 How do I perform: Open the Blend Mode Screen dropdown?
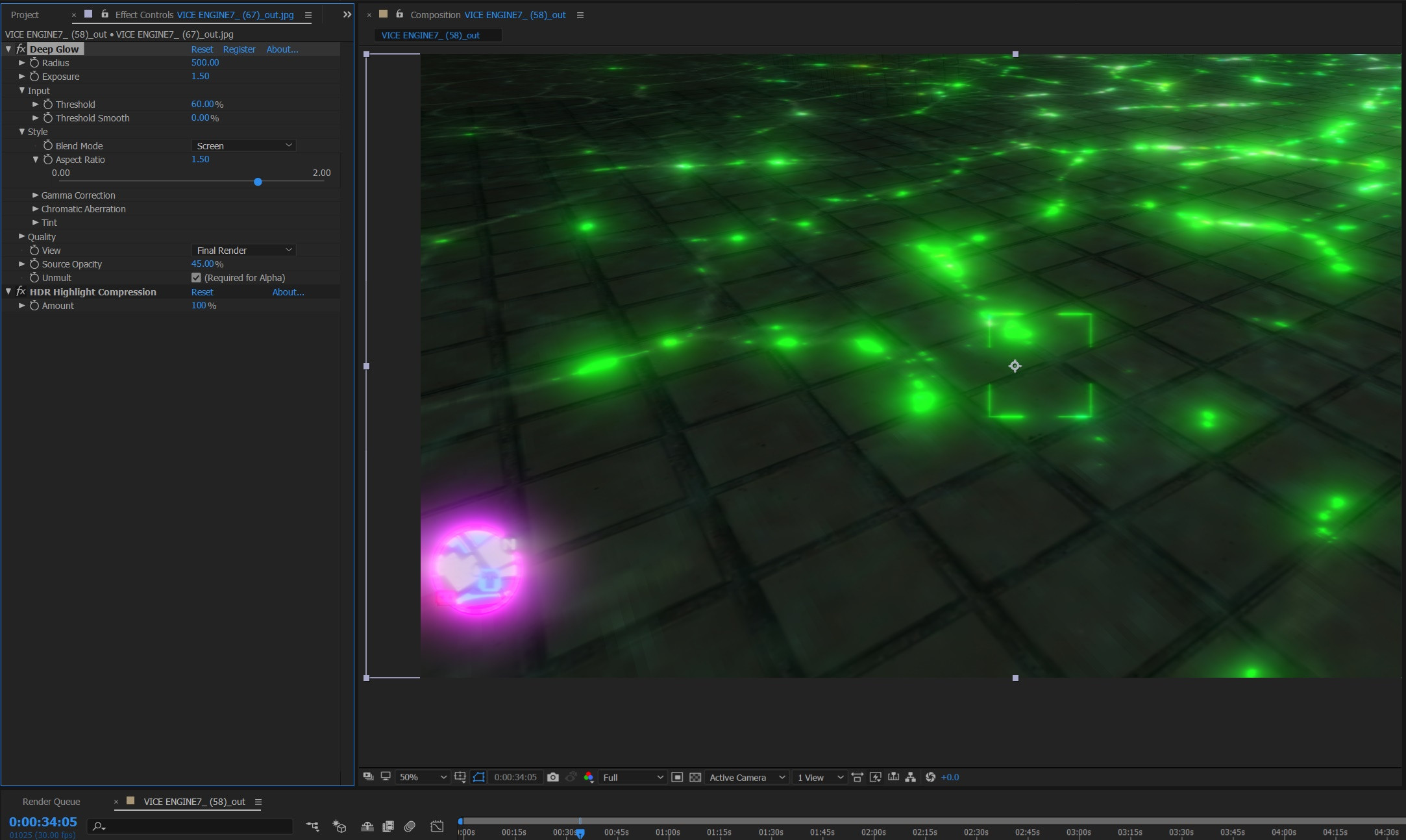click(244, 146)
